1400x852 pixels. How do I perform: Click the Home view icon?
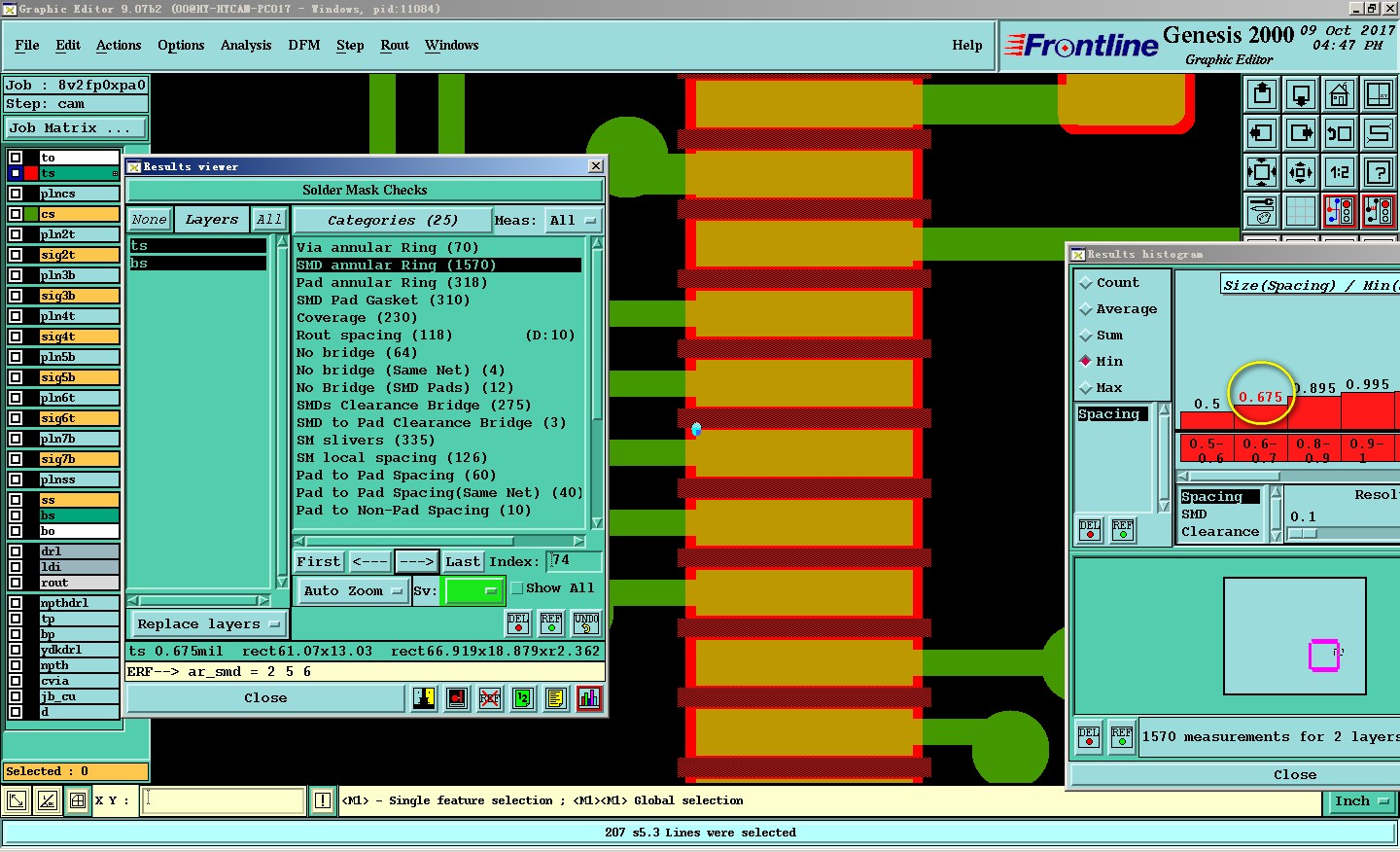1339,95
